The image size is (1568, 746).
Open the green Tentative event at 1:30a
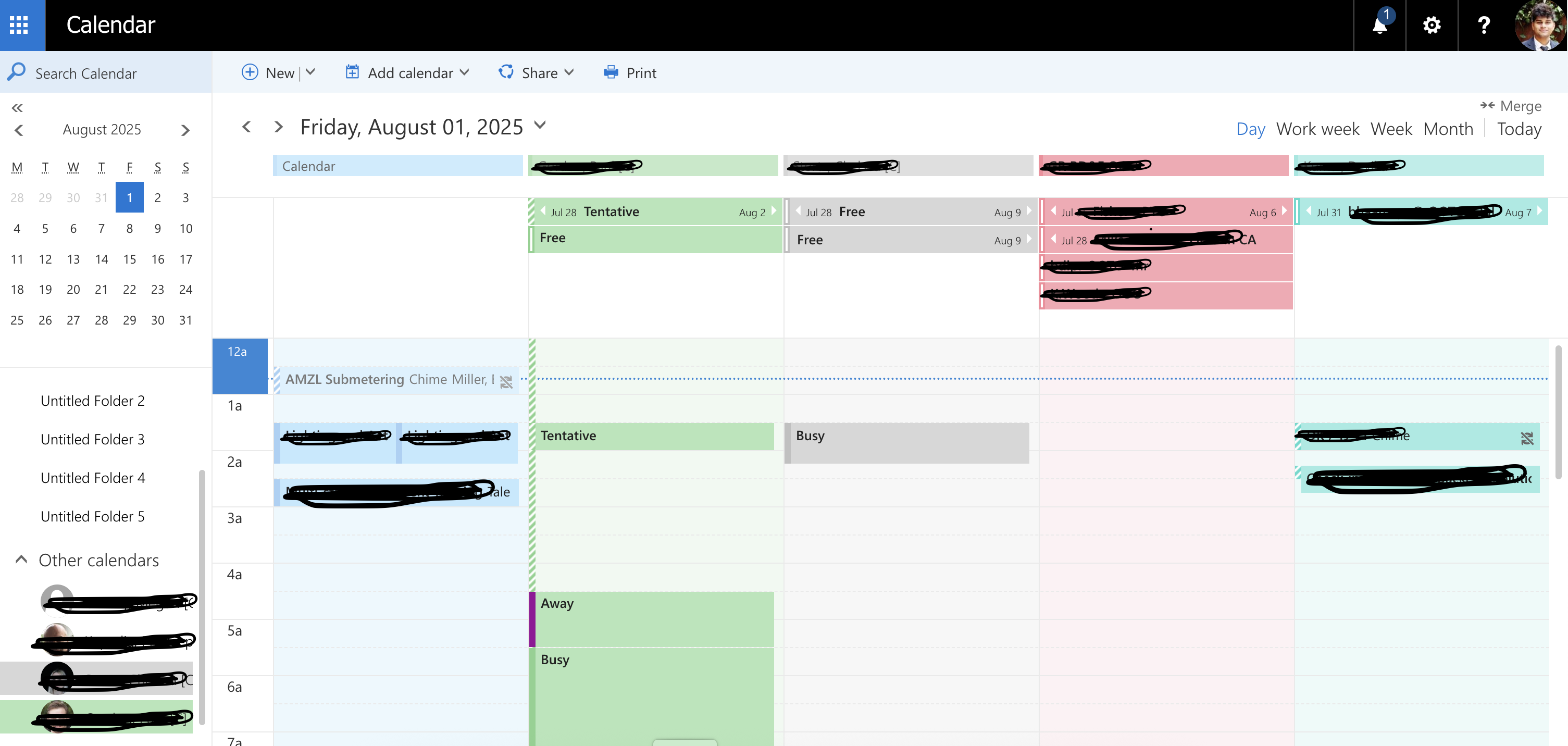click(x=652, y=436)
